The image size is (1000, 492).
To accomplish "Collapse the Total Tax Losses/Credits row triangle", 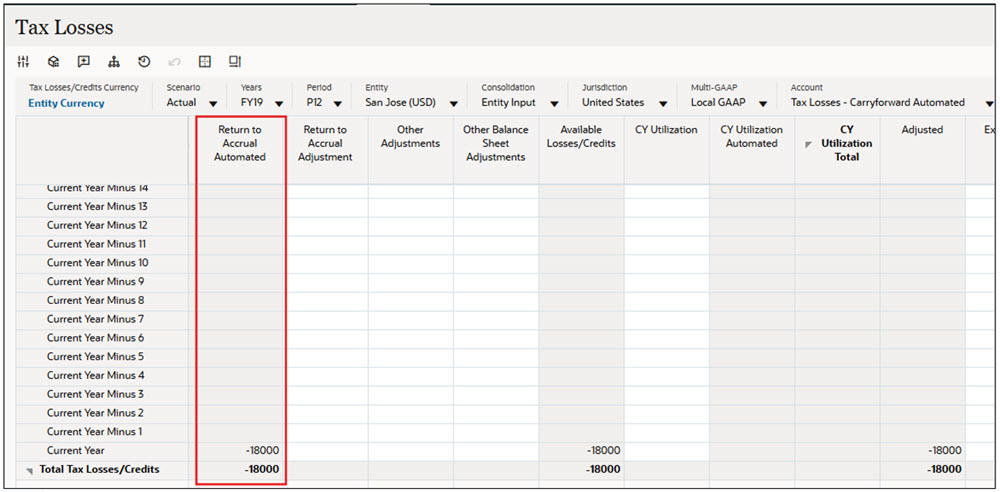I will point(29,471).
